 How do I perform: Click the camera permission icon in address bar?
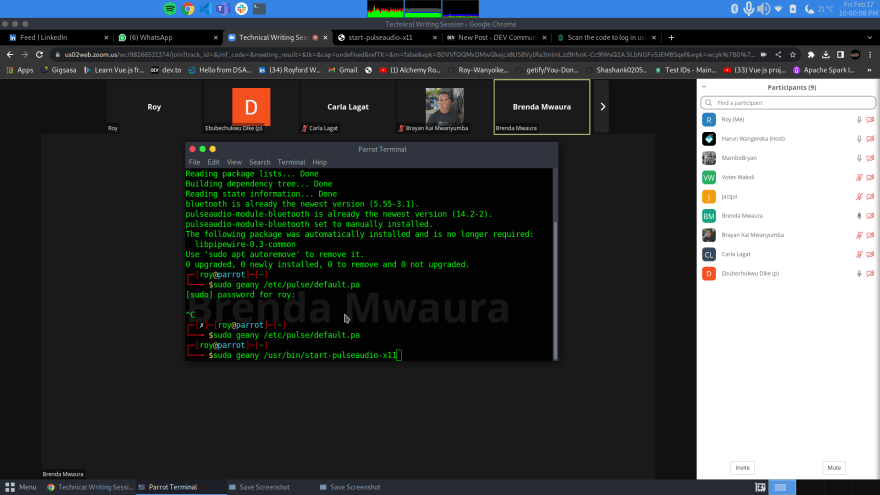[763, 54]
